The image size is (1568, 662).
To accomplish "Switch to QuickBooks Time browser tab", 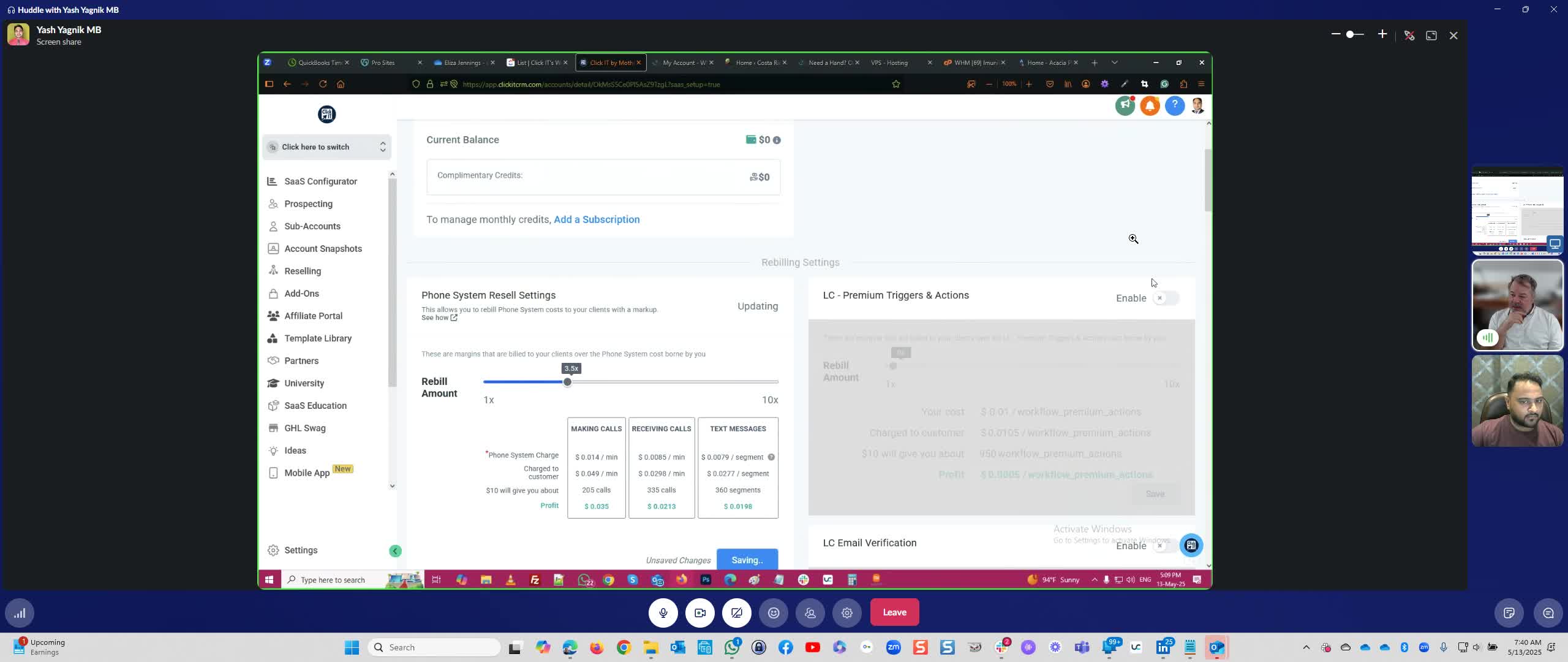I will [x=318, y=63].
